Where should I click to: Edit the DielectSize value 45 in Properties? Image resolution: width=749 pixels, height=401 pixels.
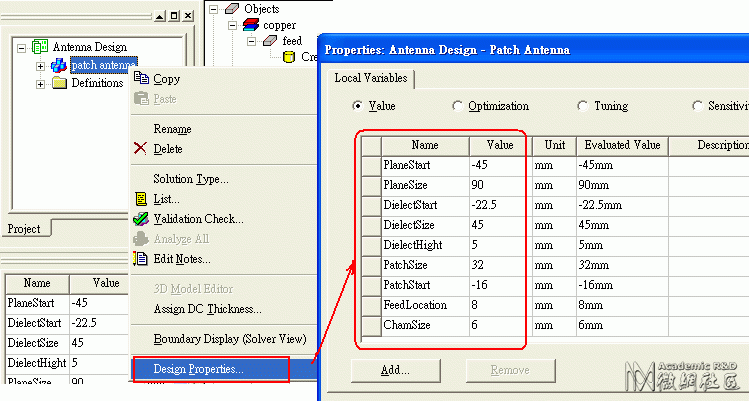(501, 226)
